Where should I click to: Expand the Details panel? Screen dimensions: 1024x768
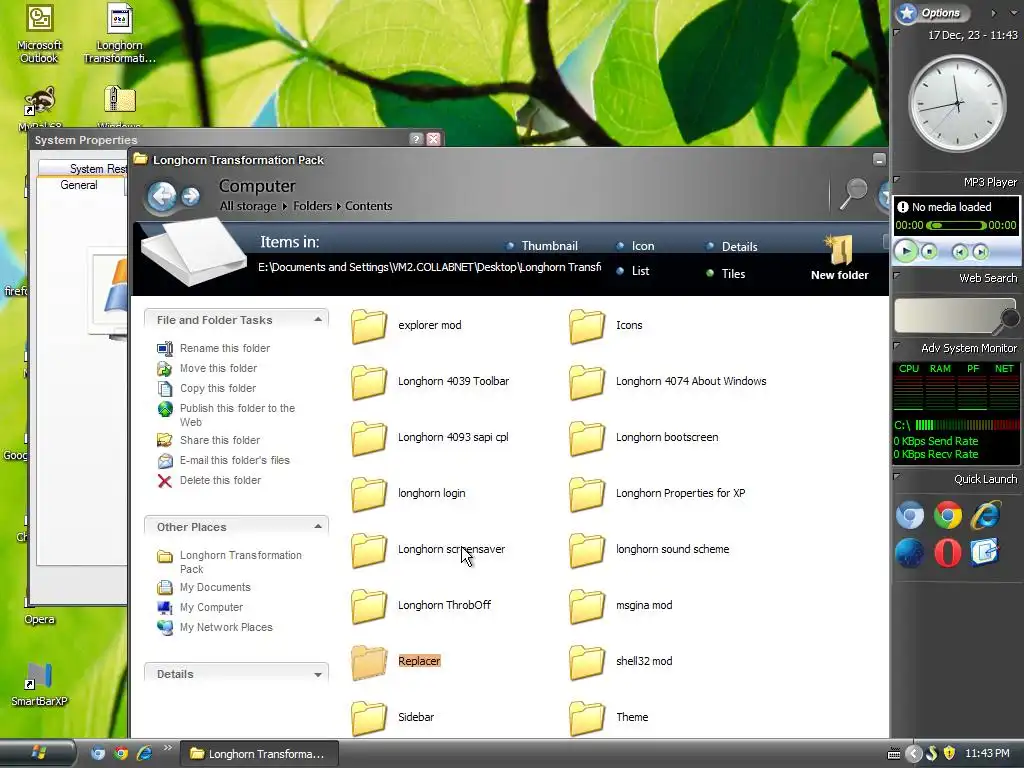click(317, 675)
